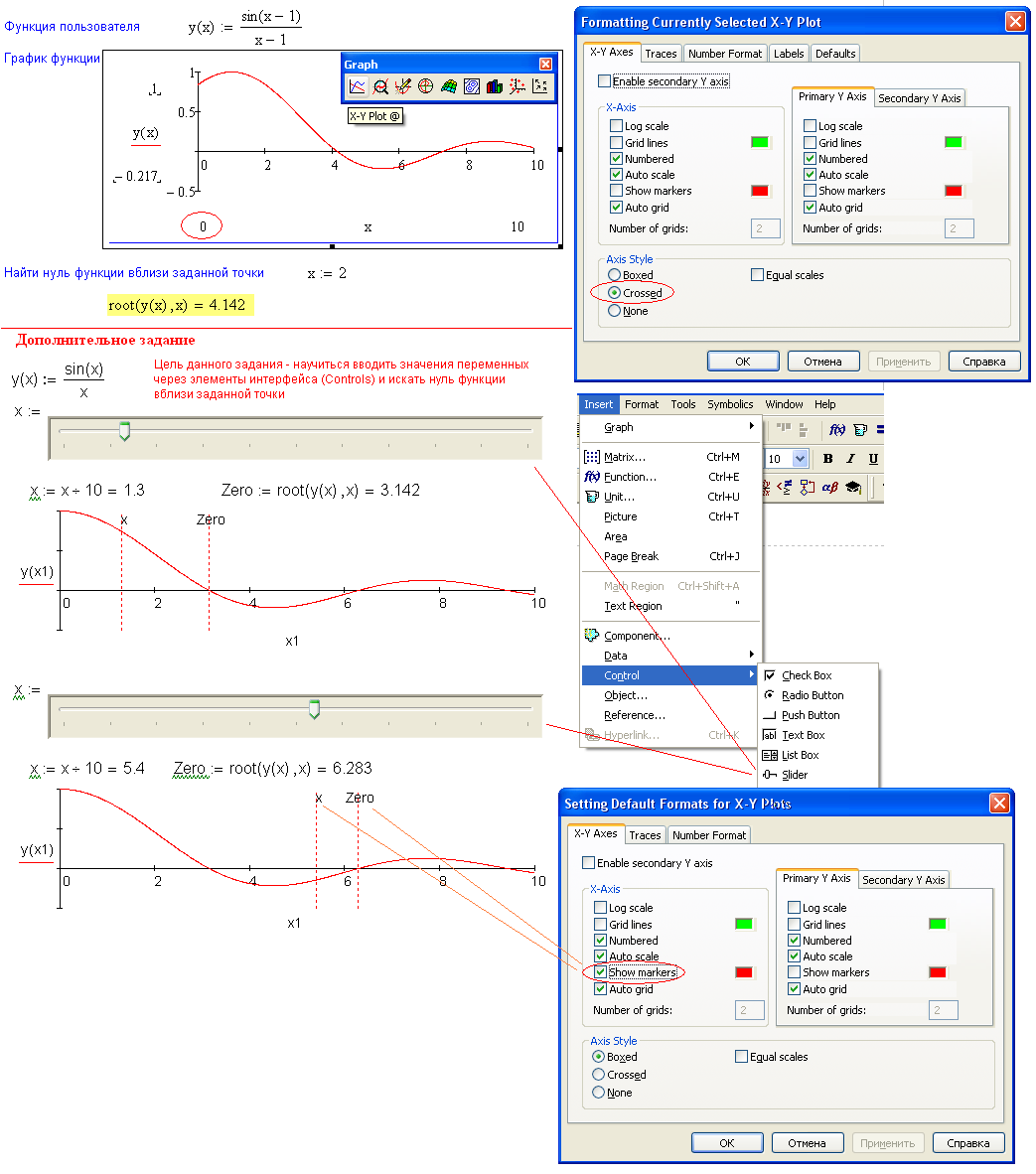
Task: Expand the Data submenu in Insert menu
Action: coord(670,656)
